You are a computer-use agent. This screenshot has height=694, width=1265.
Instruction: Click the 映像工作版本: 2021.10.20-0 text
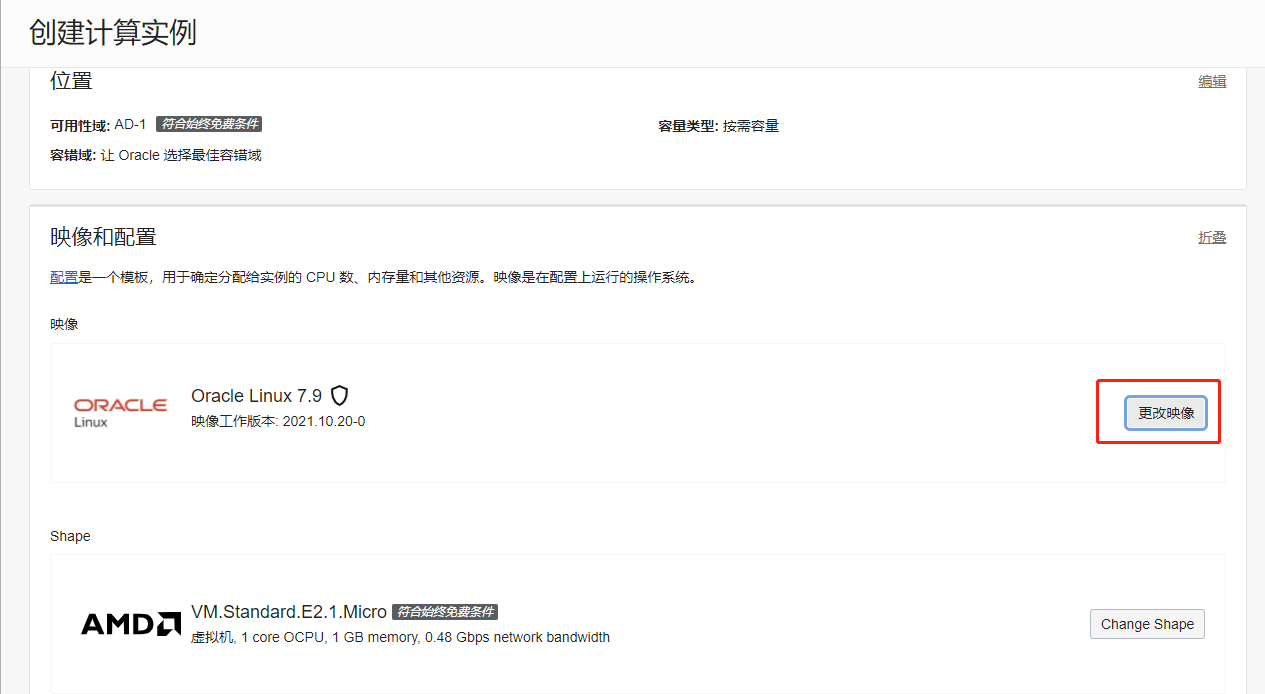point(278,421)
